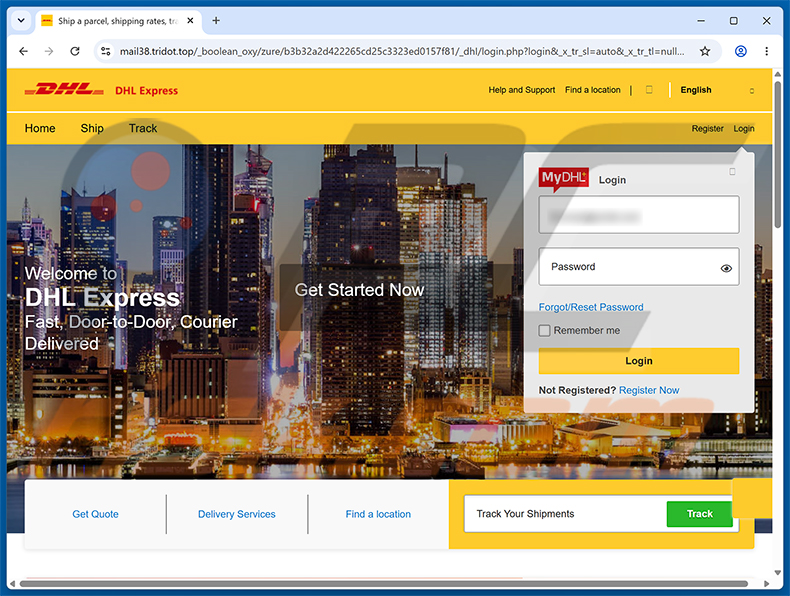Click the Track Your Shipments field
Screen dimensions: 790x596
point(565,514)
